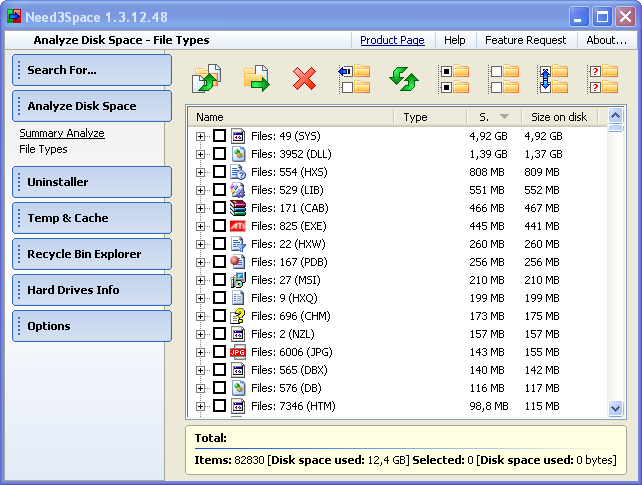This screenshot has height=485, width=642.
Task: Open the Product Page link
Action: click(x=392, y=40)
